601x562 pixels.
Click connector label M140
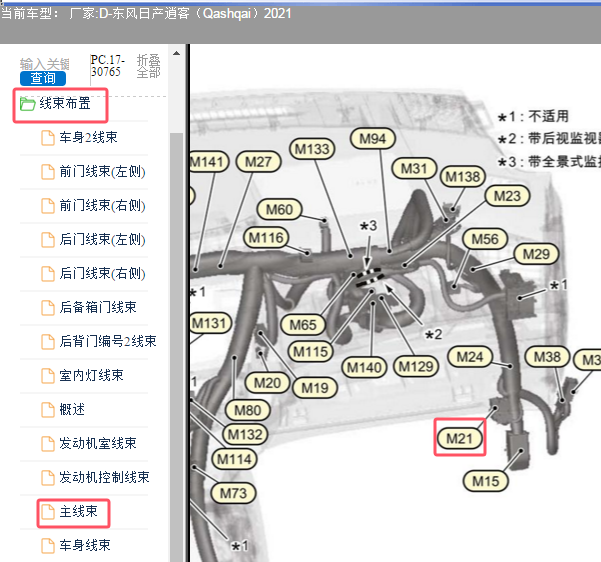tap(364, 367)
